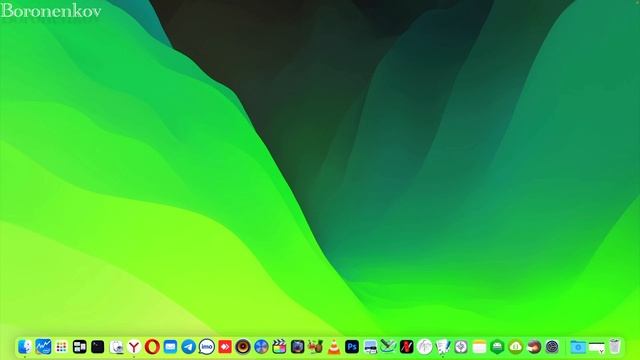
Task: Open the Trash in the Dock
Action: [x=615, y=347]
